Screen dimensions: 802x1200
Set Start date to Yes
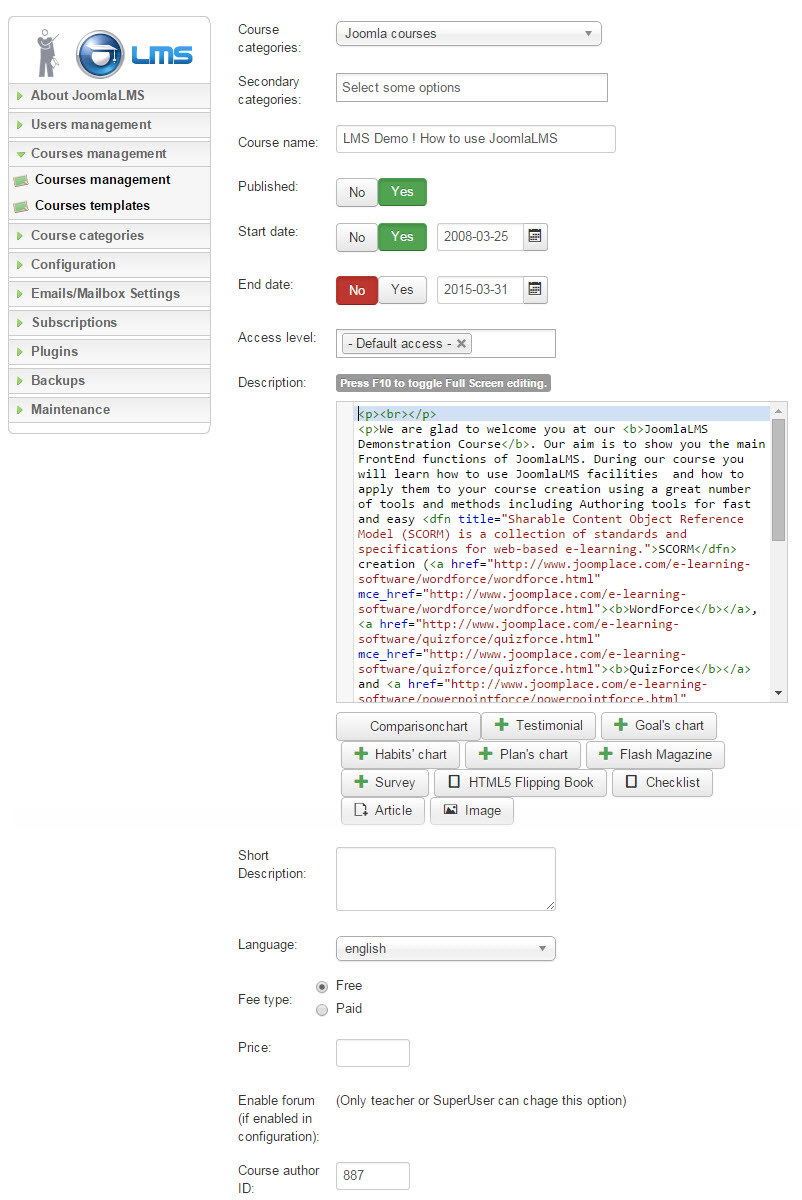pos(402,237)
